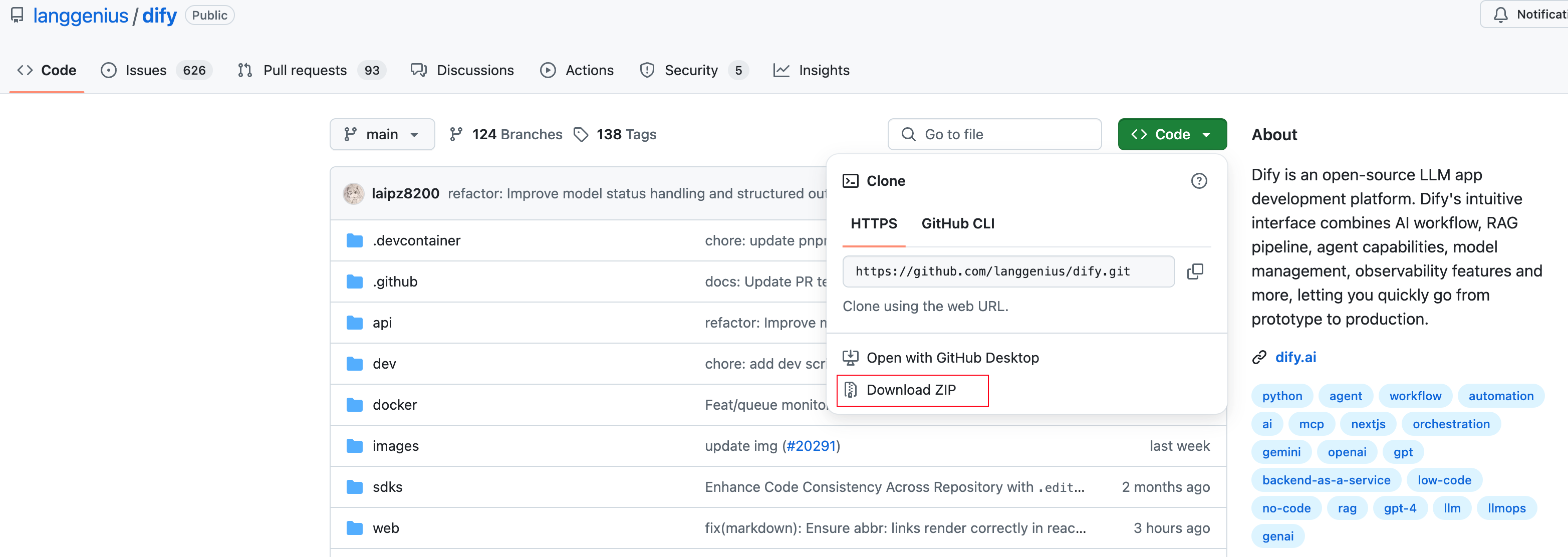Click the terminal icon next to Clone heading
1568x557 pixels.
pyautogui.click(x=850, y=181)
